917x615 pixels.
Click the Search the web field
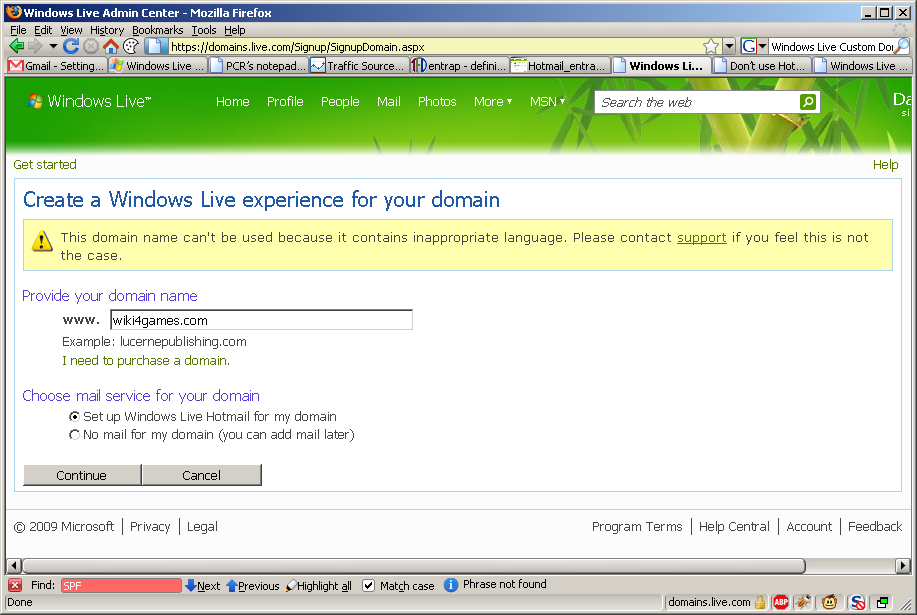click(x=698, y=102)
